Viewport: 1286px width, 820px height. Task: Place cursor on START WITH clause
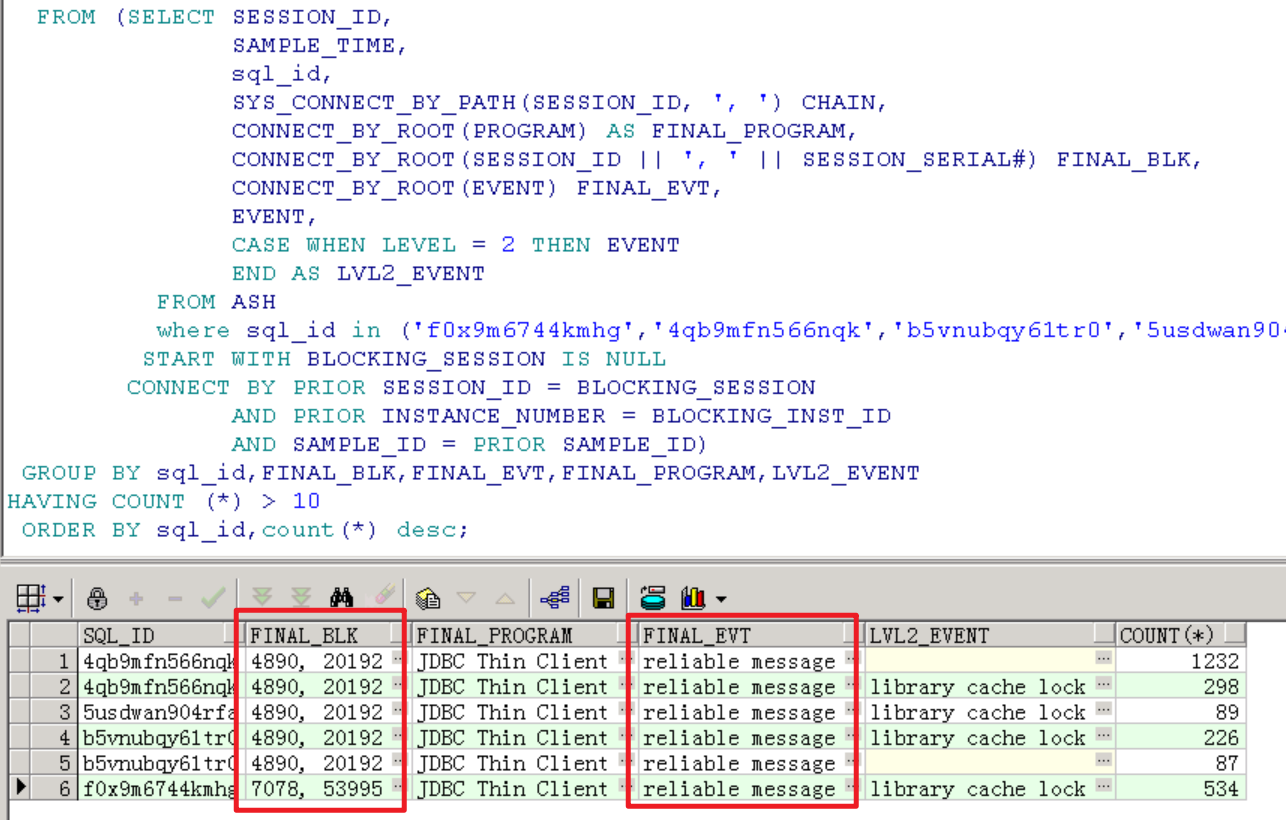point(216,359)
